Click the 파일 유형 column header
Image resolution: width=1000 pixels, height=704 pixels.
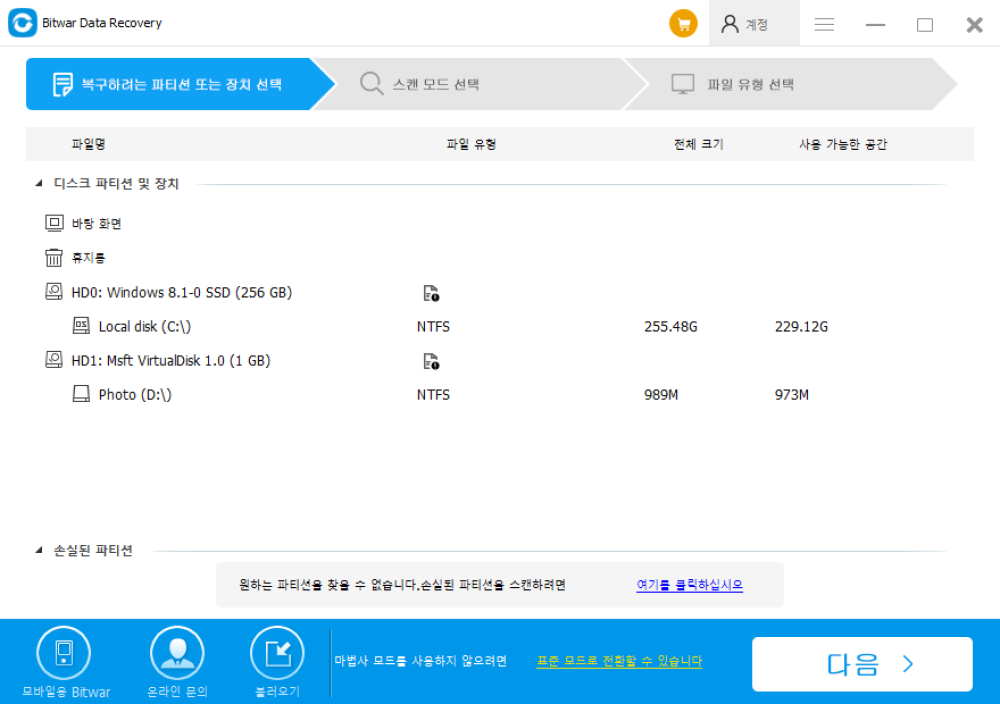(471, 144)
